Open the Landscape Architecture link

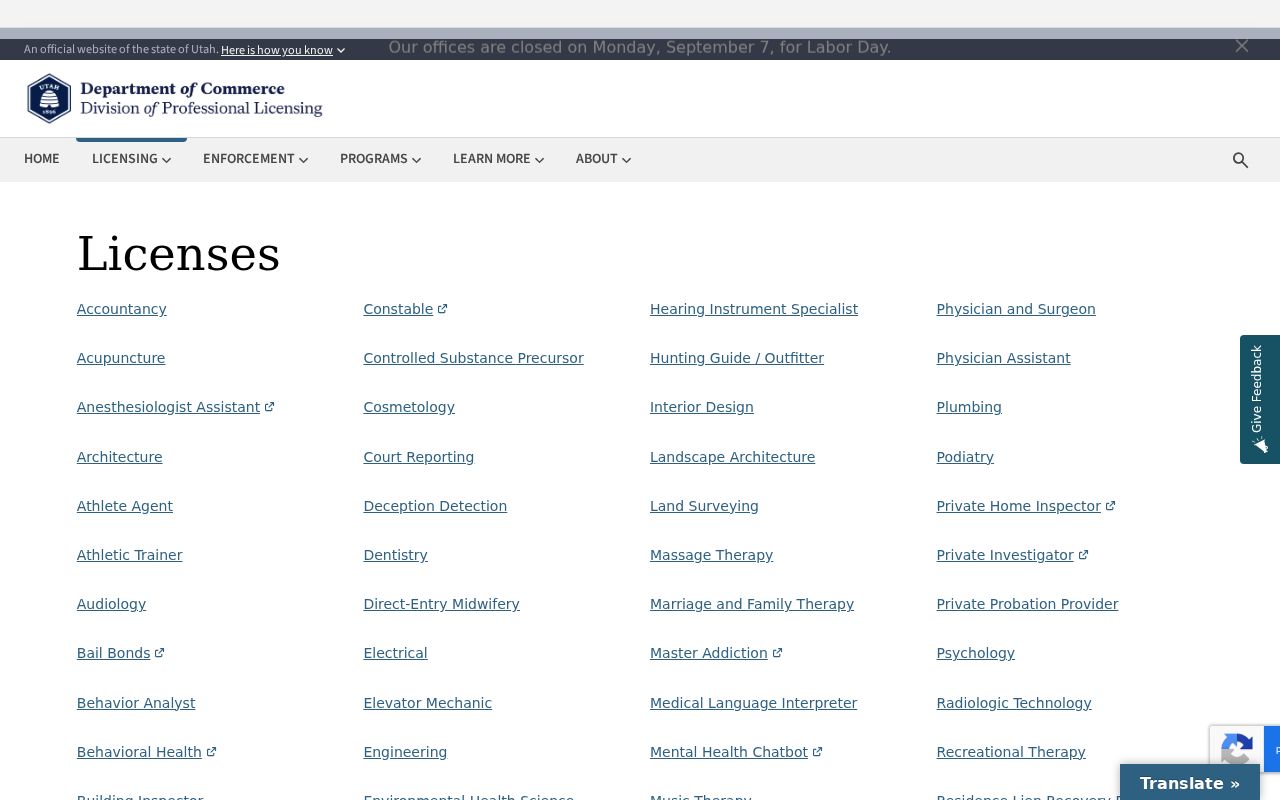[732, 457]
